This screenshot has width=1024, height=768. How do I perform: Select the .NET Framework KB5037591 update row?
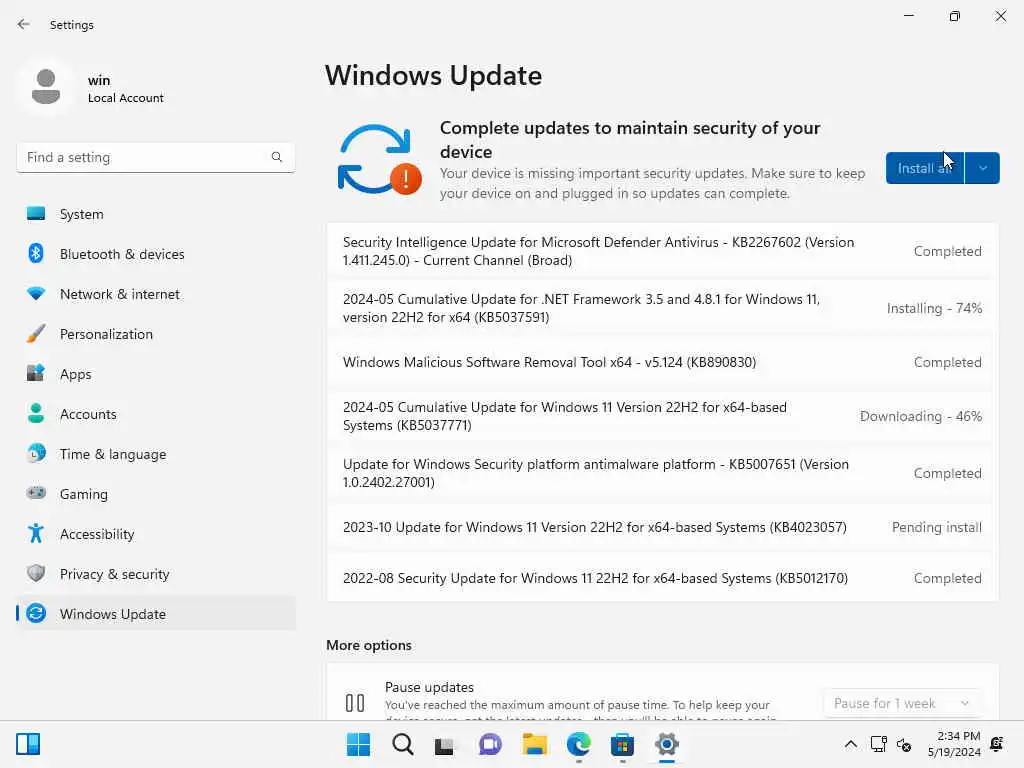pyautogui.click(x=662, y=308)
